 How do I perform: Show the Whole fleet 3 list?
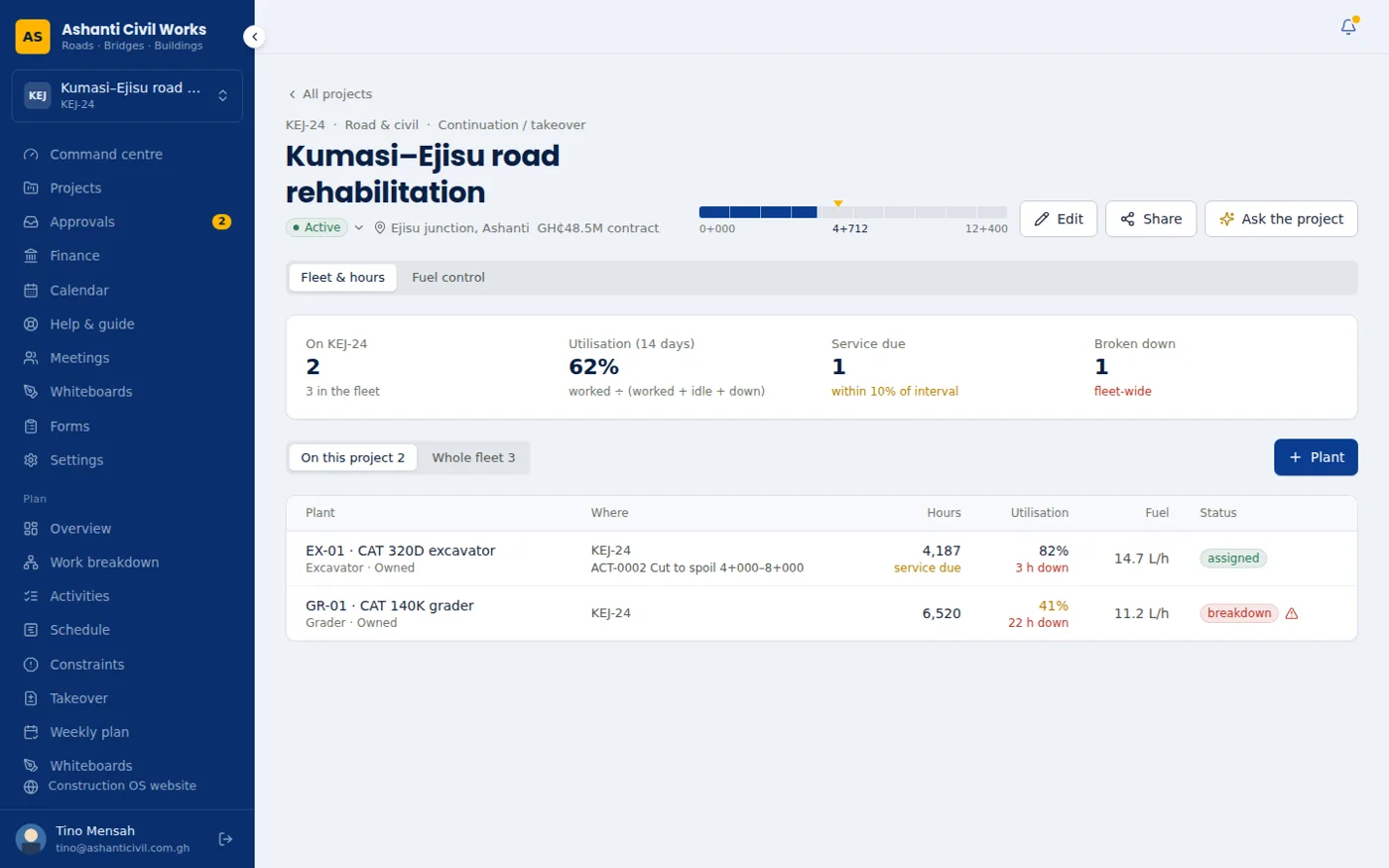coord(473,458)
